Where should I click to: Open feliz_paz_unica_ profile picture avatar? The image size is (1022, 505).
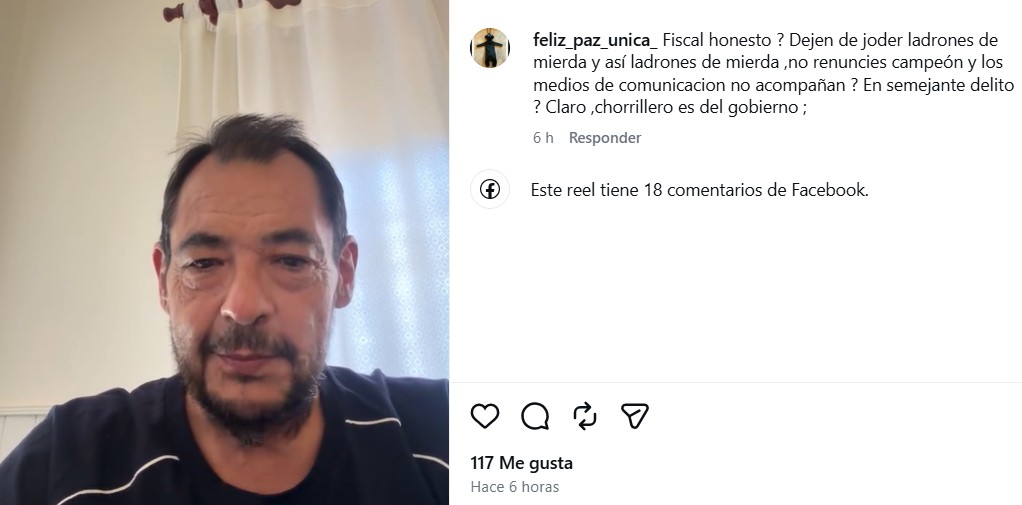coord(489,48)
